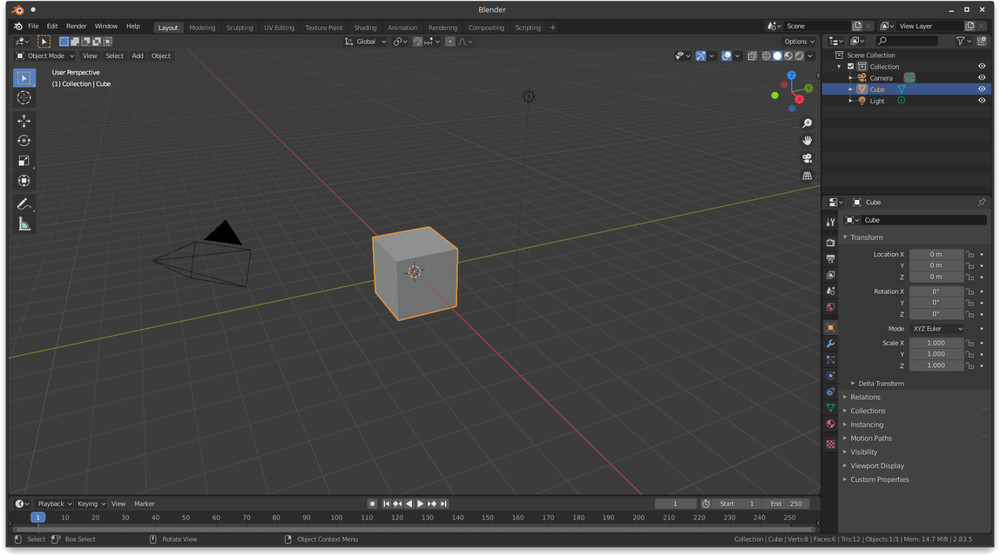Switch to solid viewport shading
This screenshot has height=555, width=1000.
coord(777,56)
